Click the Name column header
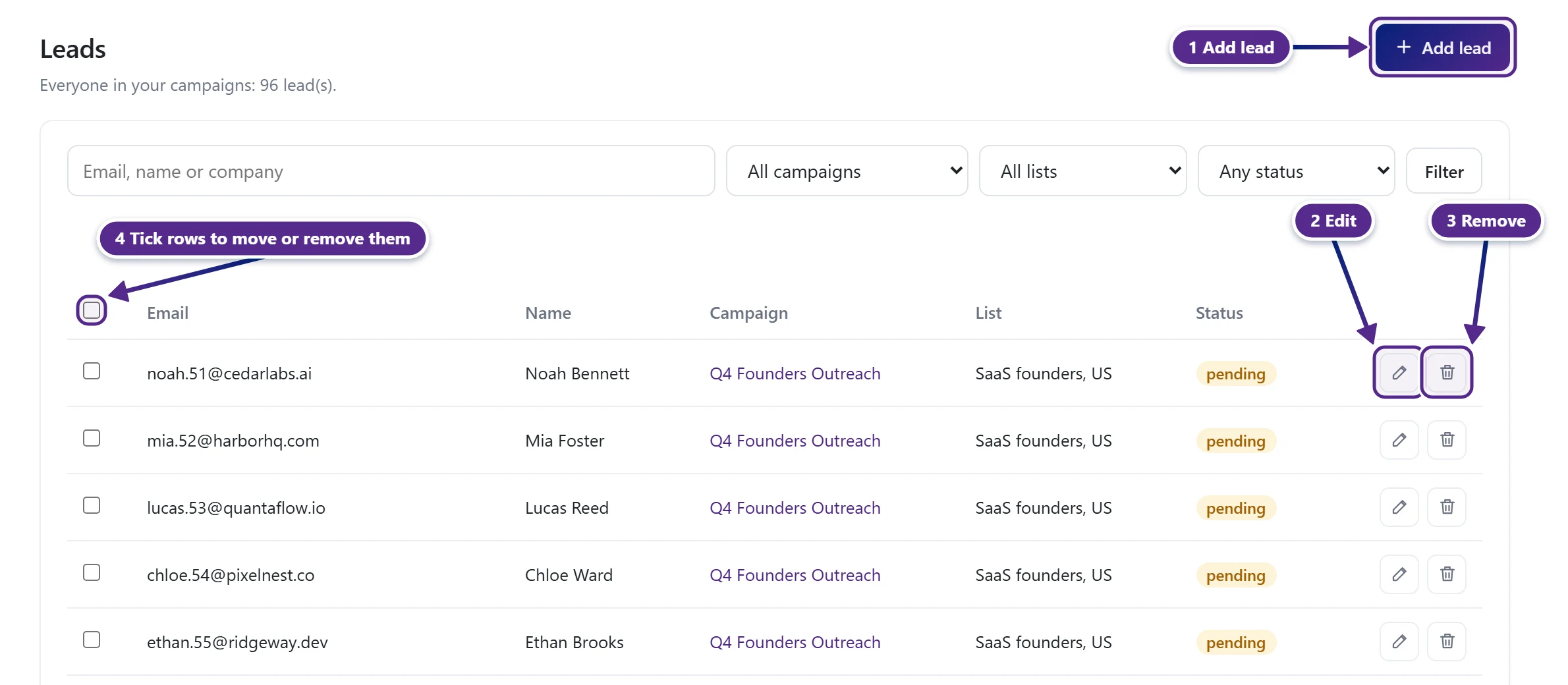1568x685 pixels. pos(548,313)
